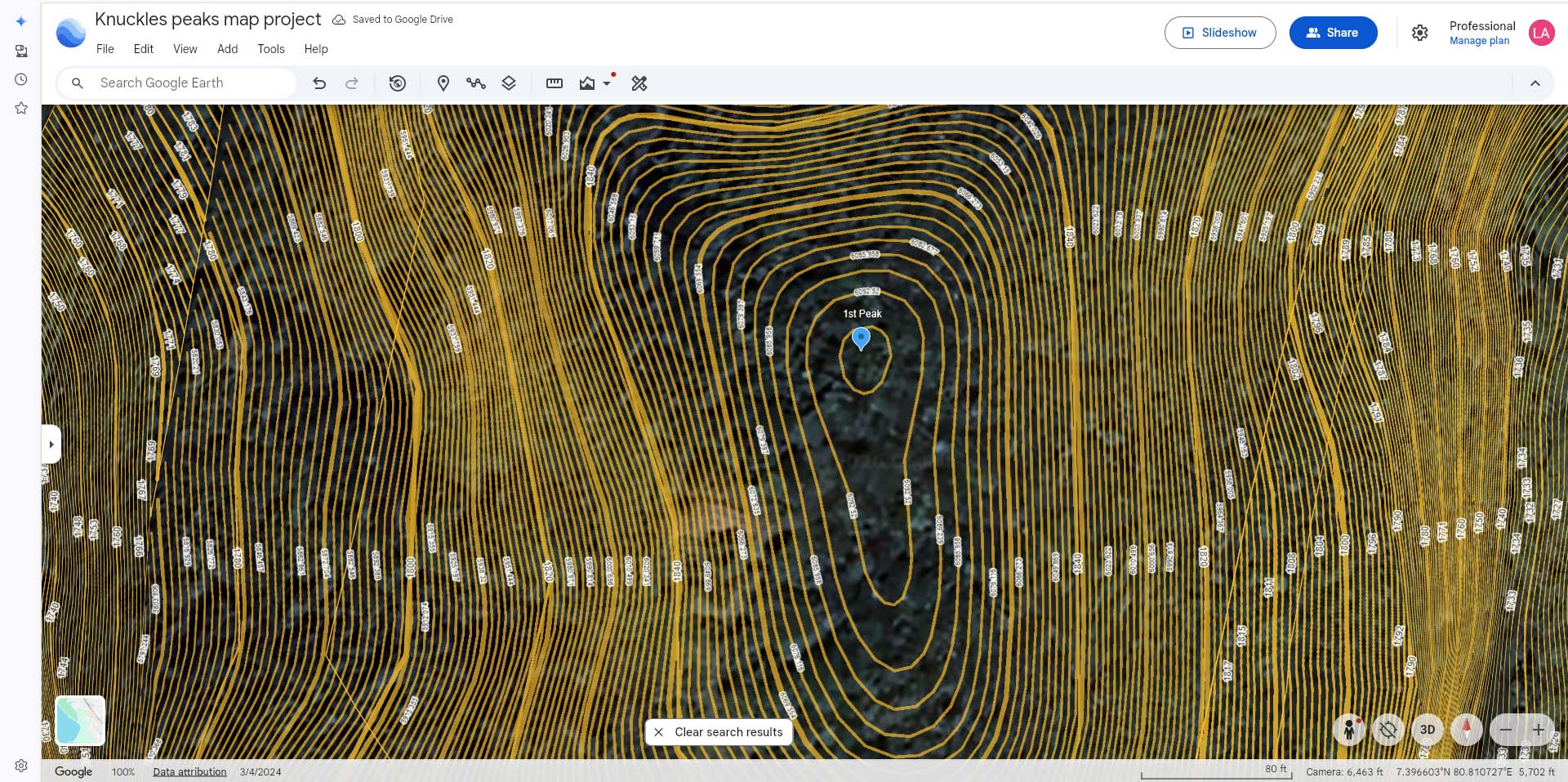Add a placemark with the pin tool
The image size is (1568, 782).
point(443,83)
